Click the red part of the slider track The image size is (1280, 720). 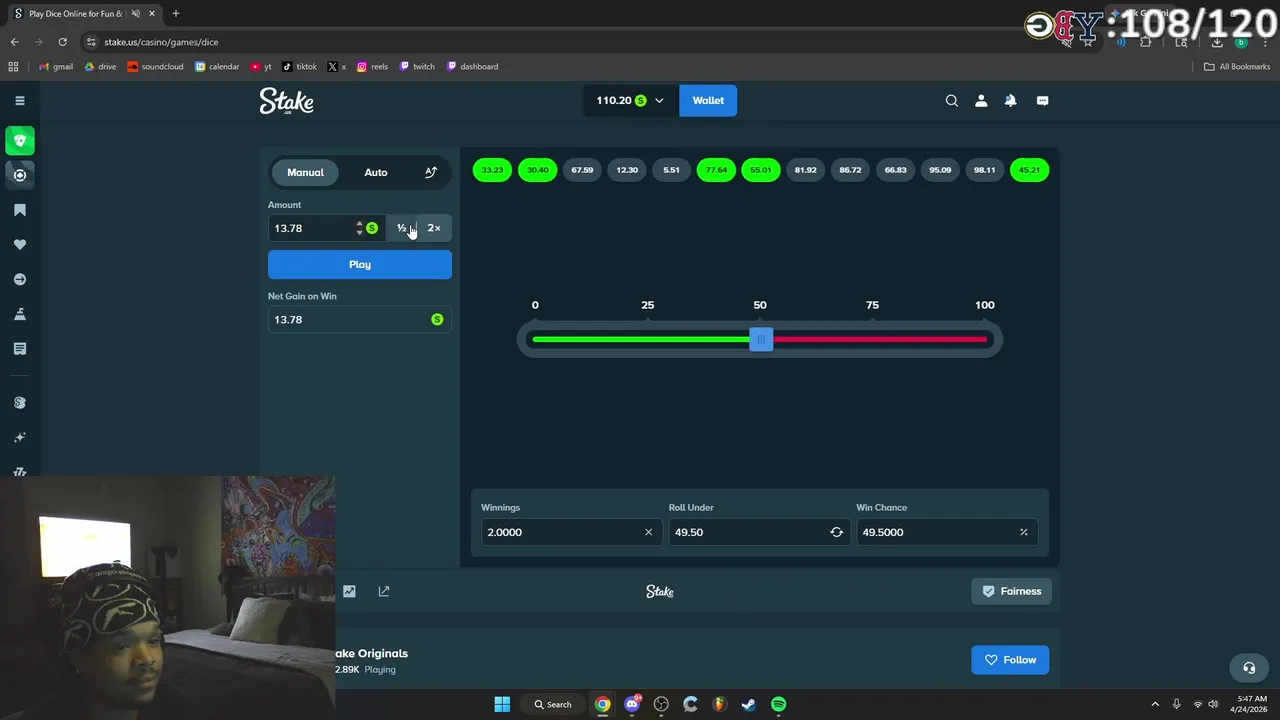tap(880, 340)
